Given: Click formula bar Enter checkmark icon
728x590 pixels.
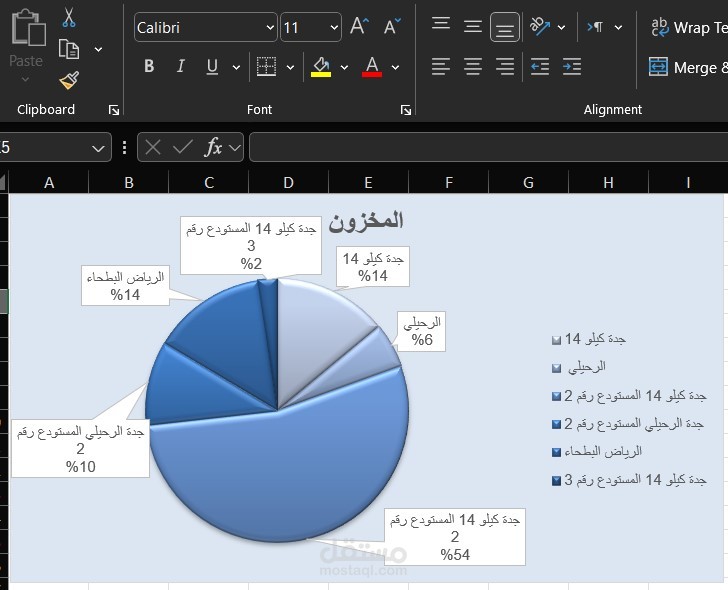Looking at the screenshot, I should pyautogui.click(x=182, y=148).
